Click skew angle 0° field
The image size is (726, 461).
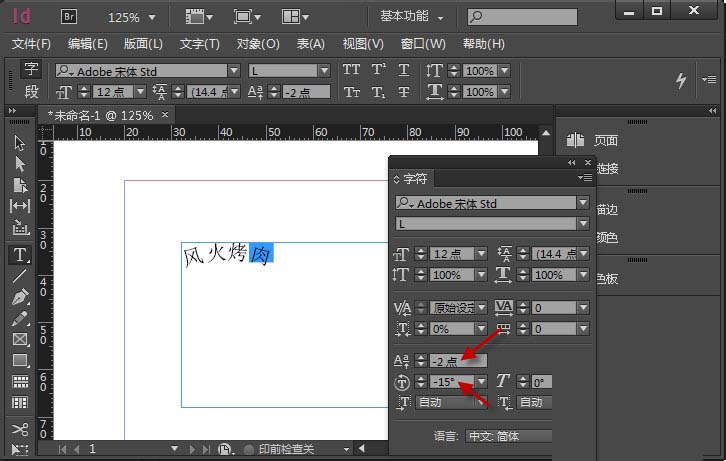tap(542, 382)
